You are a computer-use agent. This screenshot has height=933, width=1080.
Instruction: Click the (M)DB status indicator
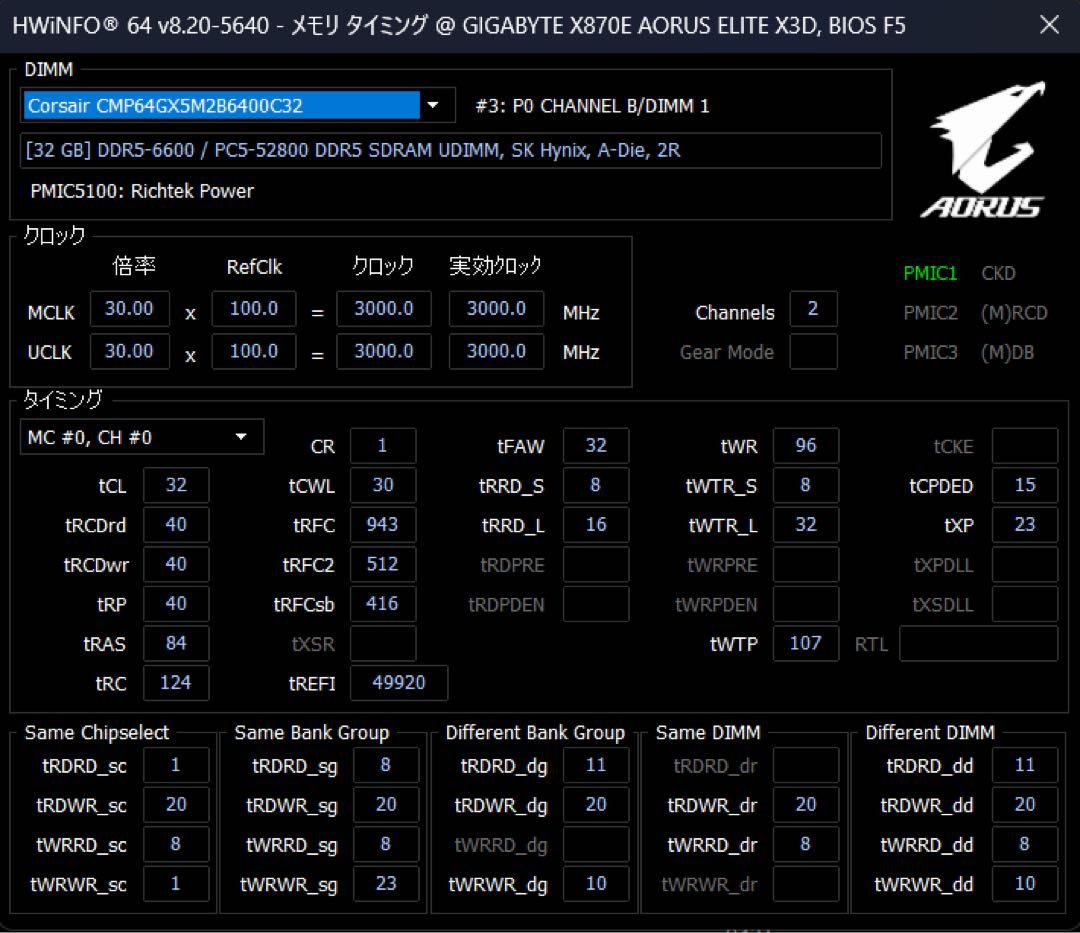[x=1008, y=352]
